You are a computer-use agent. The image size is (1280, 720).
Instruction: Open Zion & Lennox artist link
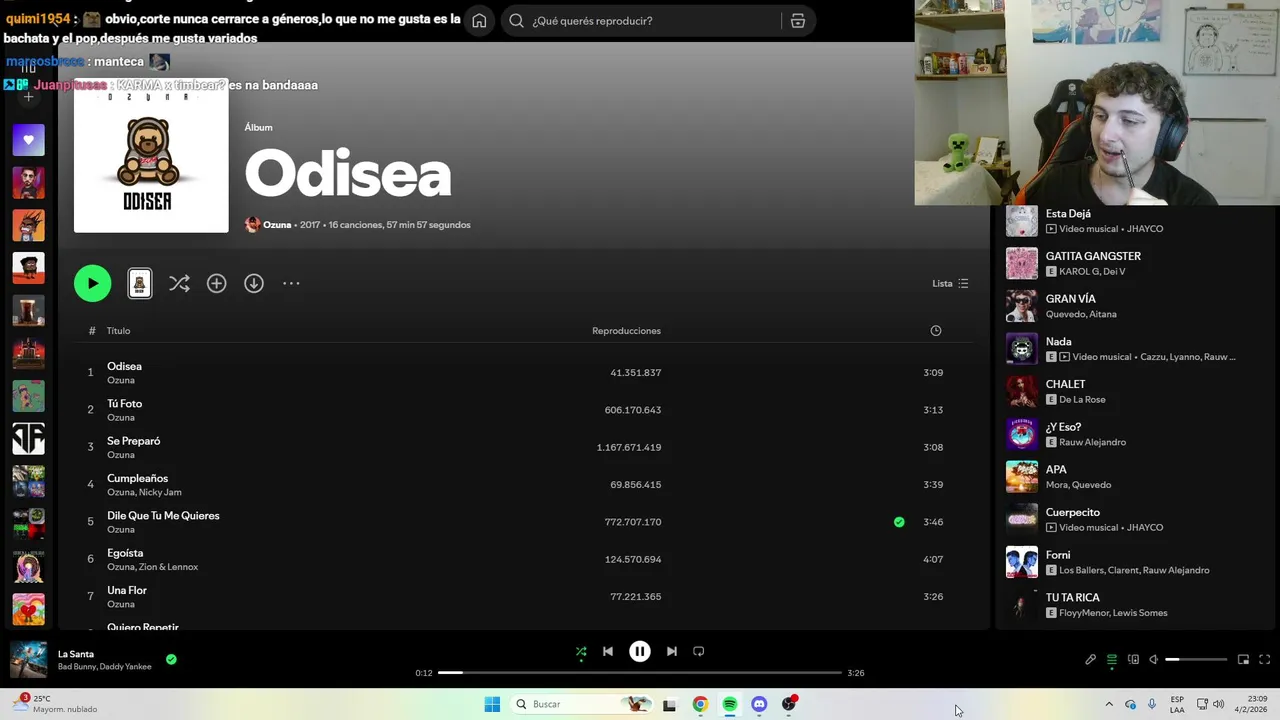click(x=168, y=567)
